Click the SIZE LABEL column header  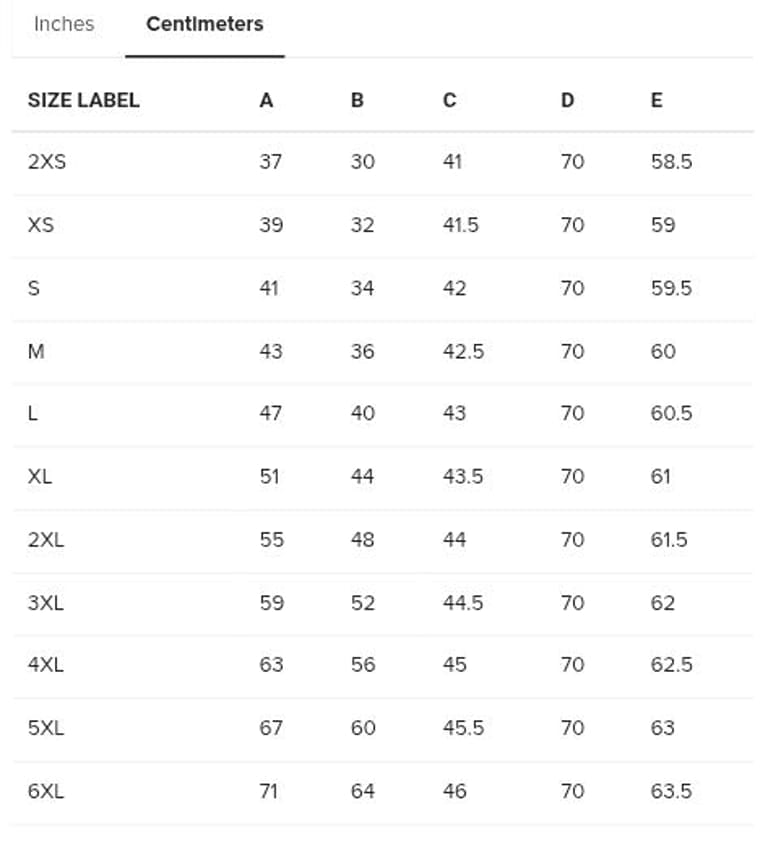click(x=83, y=100)
